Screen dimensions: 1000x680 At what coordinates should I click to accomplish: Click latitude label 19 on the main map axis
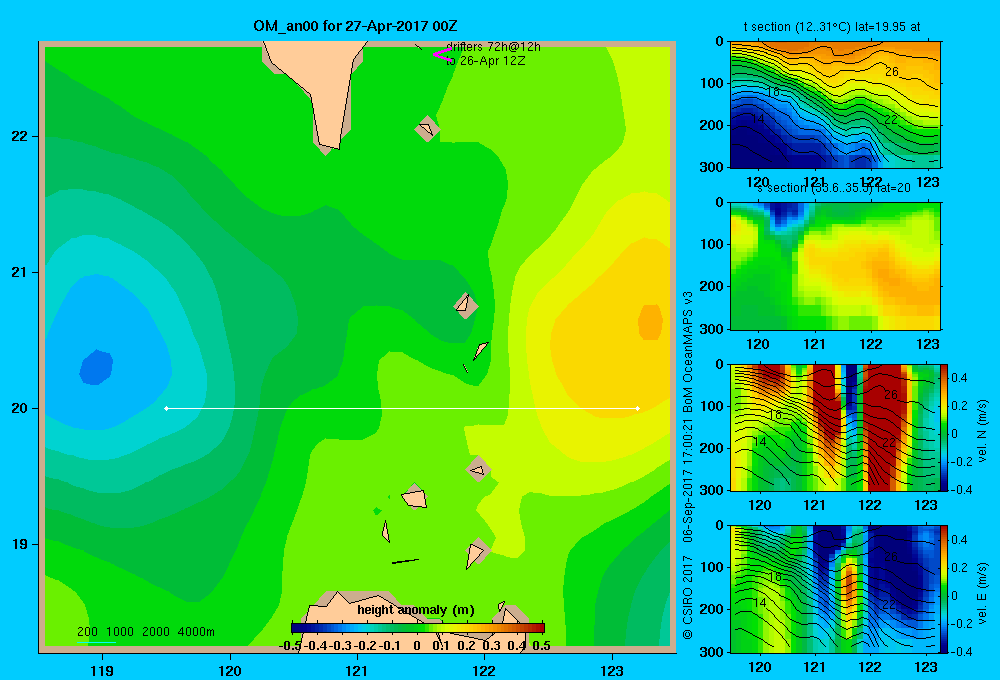pos(20,544)
